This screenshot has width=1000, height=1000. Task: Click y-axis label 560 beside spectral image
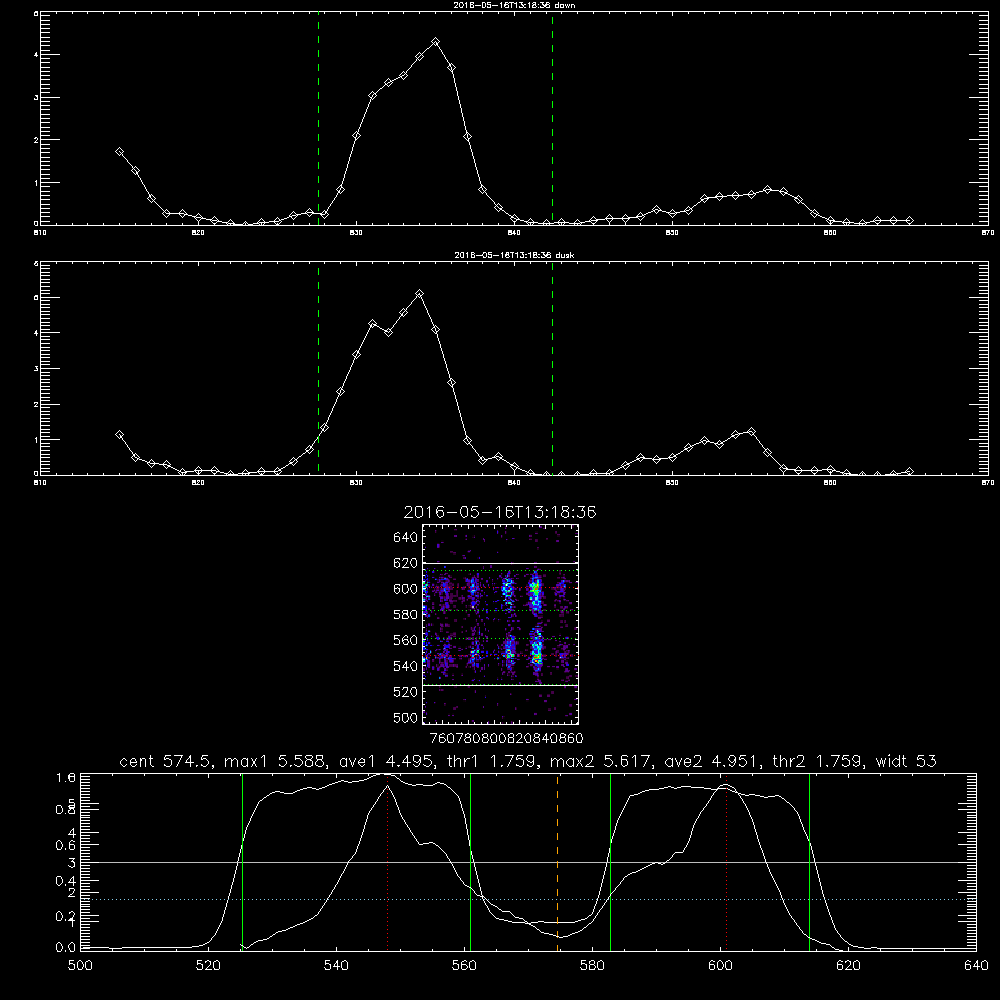coord(406,640)
